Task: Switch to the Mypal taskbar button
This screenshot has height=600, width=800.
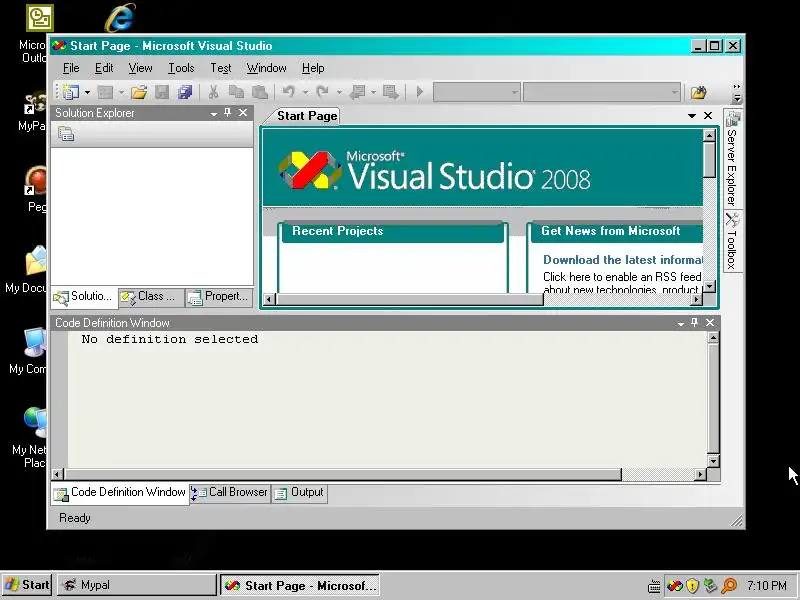Action: click(x=136, y=585)
